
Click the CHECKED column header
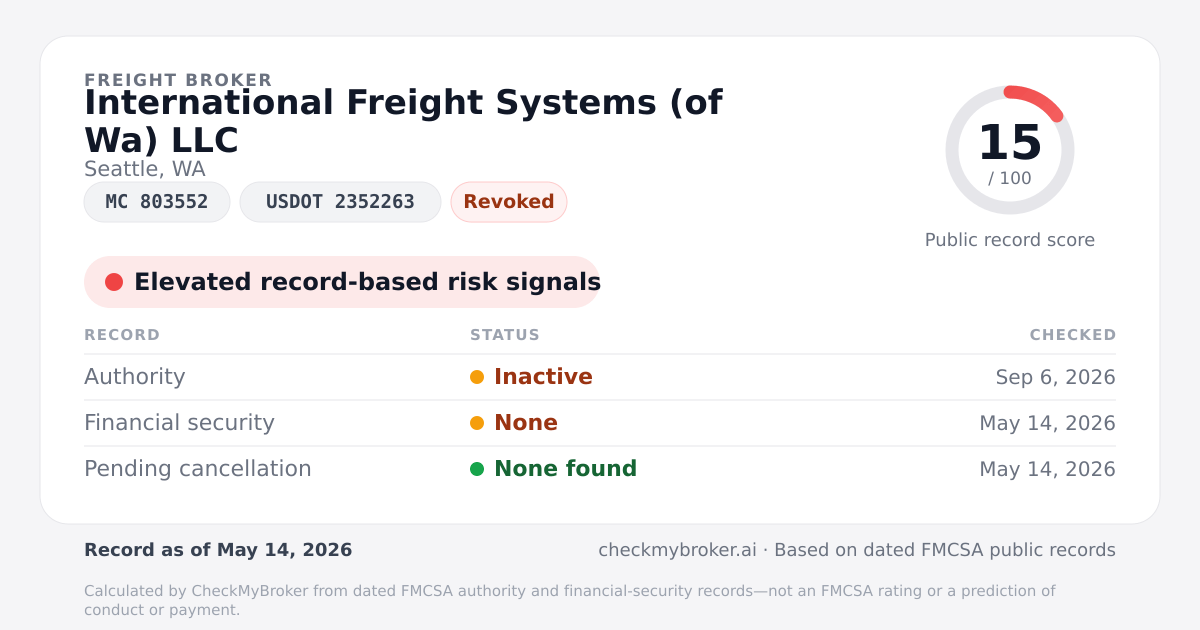click(1073, 335)
